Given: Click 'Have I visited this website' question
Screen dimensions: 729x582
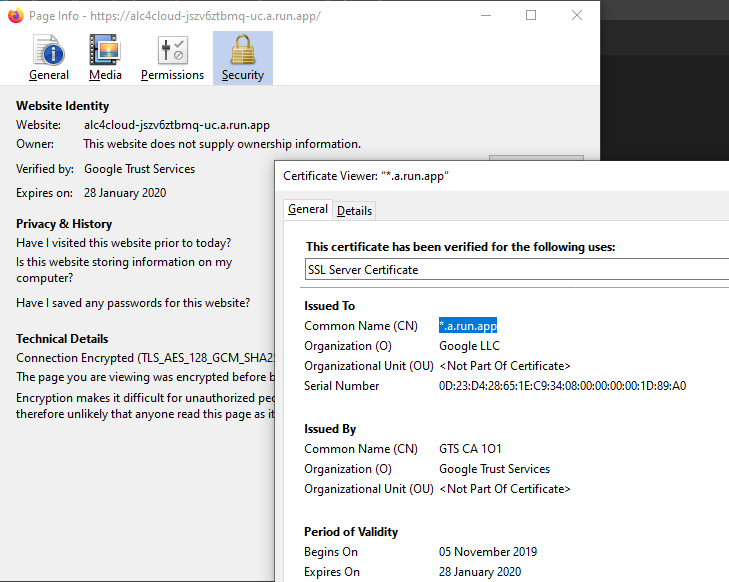Looking at the screenshot, I should 124,243.
